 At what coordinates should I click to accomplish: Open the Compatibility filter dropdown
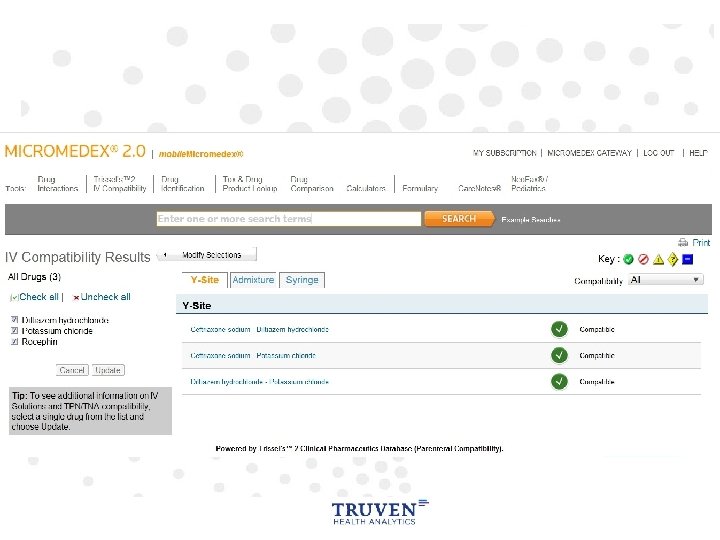[665, 280]
